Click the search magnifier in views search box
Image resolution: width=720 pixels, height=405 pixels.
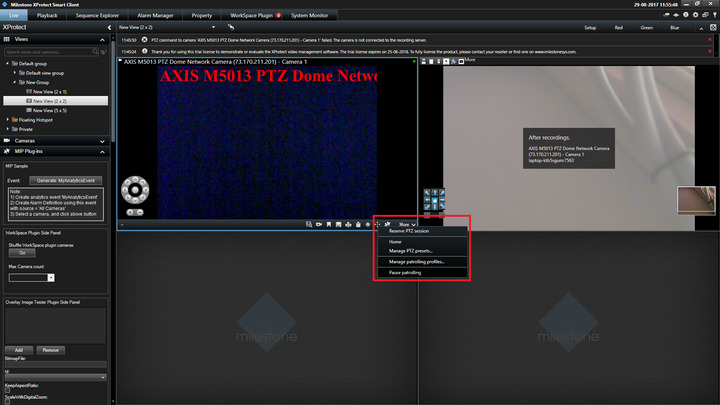(96, 52)
